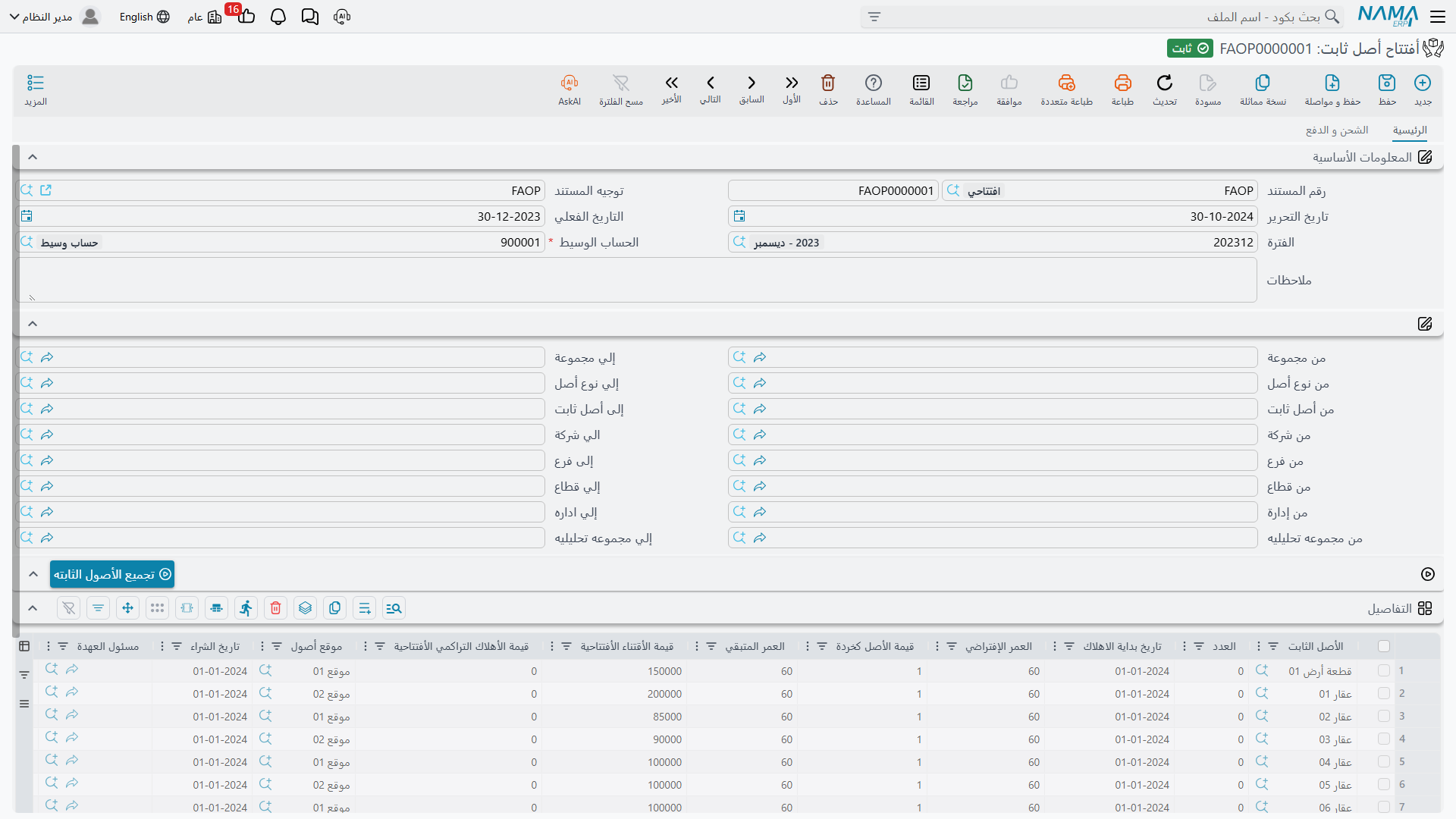Viewport: 1456px width, 819px height.
Task: Click the details grid layers icon
Action: pyautogui.click(x=305, y=608)
